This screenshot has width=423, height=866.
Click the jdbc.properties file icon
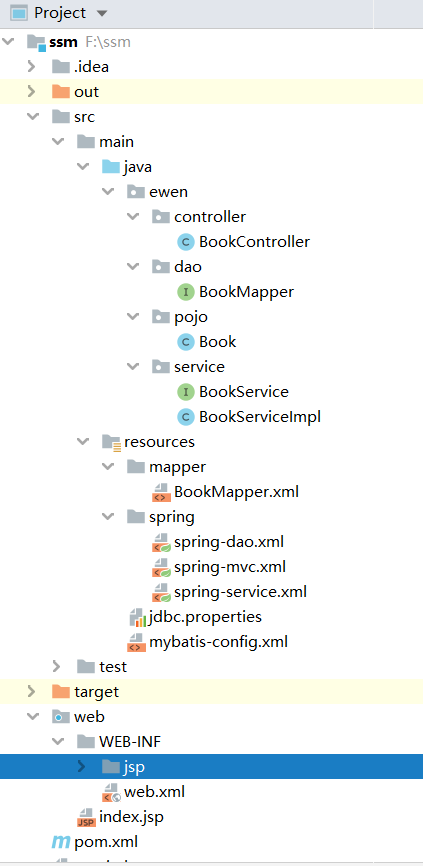(137, 617)
